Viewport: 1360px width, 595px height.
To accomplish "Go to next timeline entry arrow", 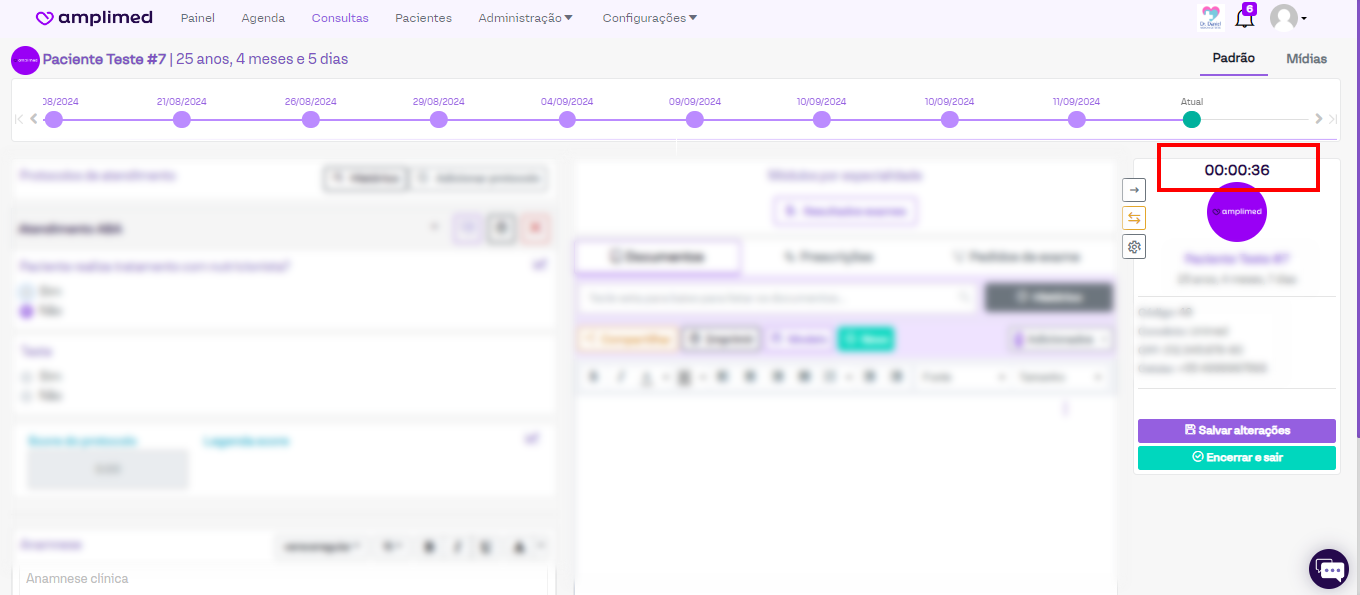I will 1319,119.
